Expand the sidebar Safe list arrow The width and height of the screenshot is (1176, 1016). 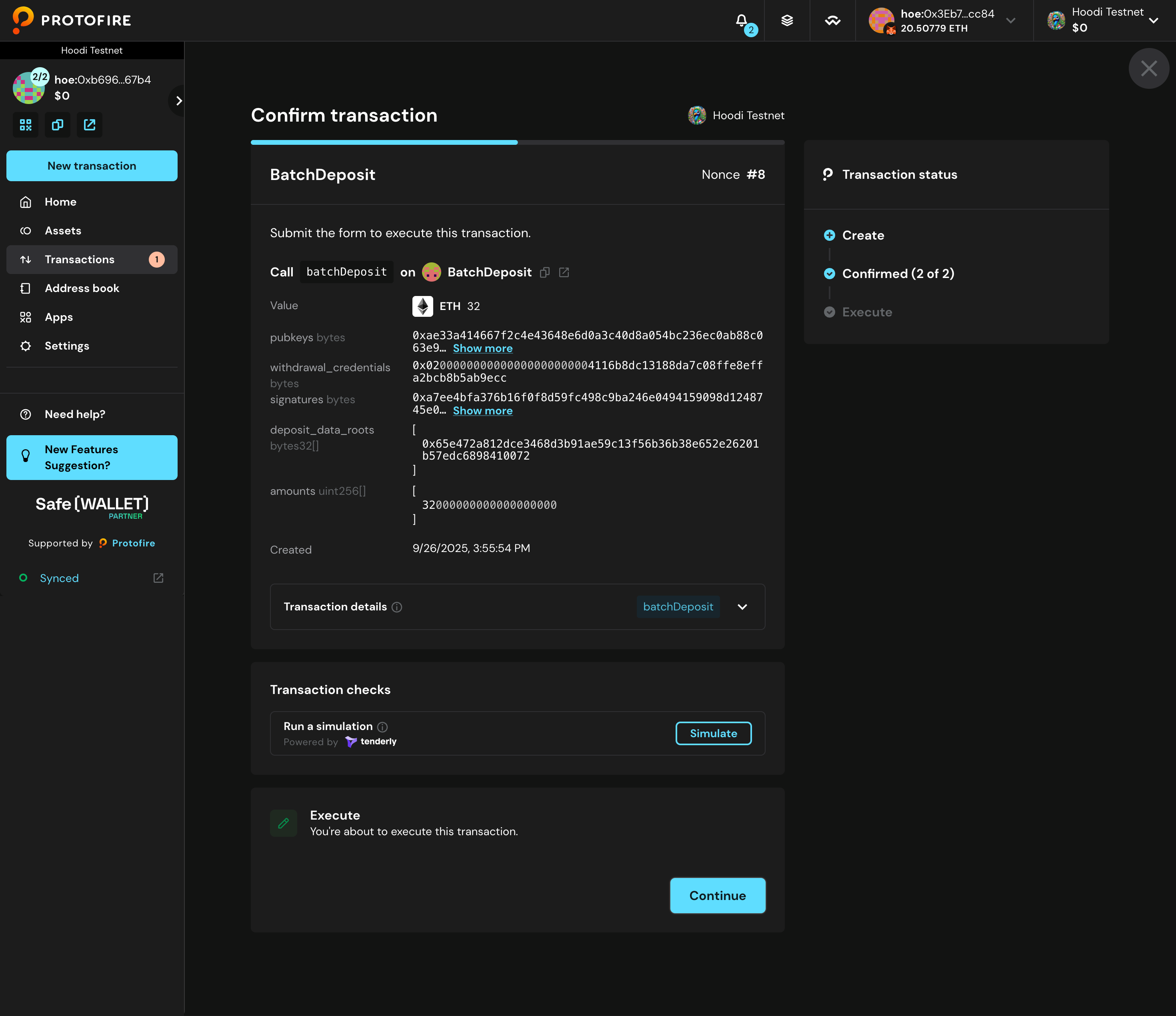tap(179, 100)
